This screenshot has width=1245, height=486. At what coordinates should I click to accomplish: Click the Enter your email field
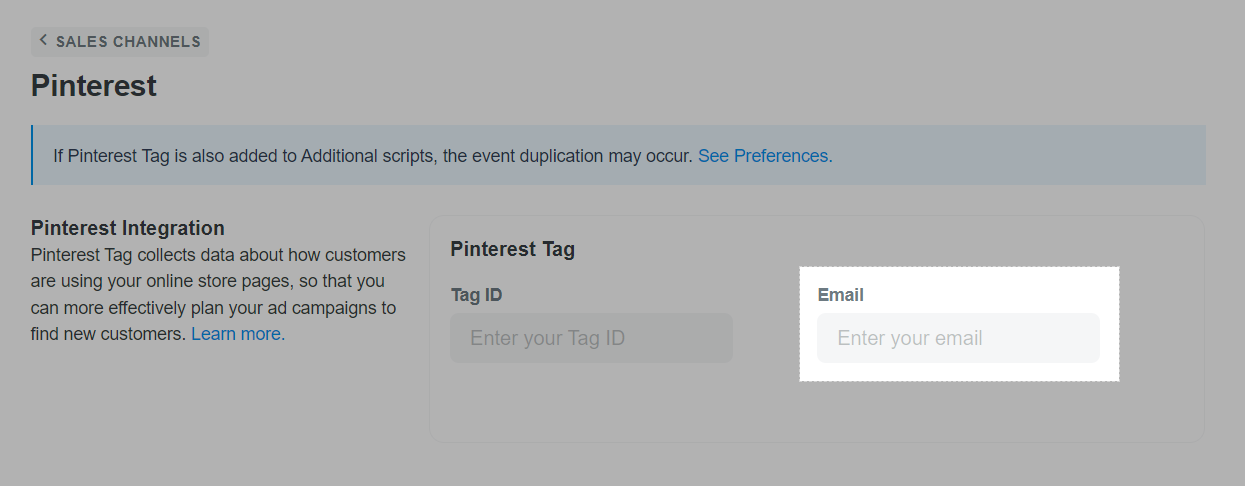(958, 338)
